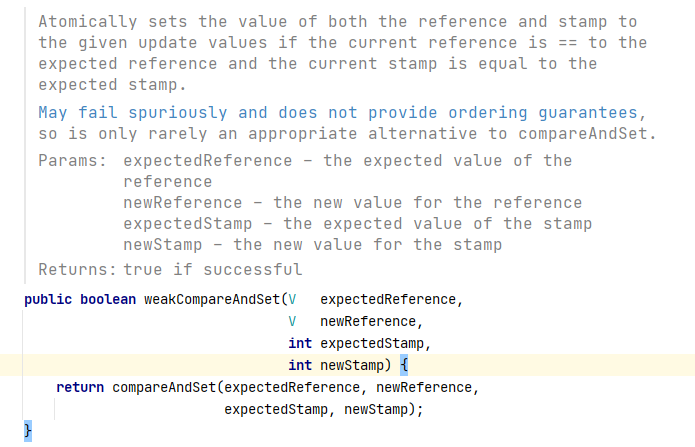Click the expectedStamp parameter declaration
Screen dimensions: 695x447
[372, 343]
